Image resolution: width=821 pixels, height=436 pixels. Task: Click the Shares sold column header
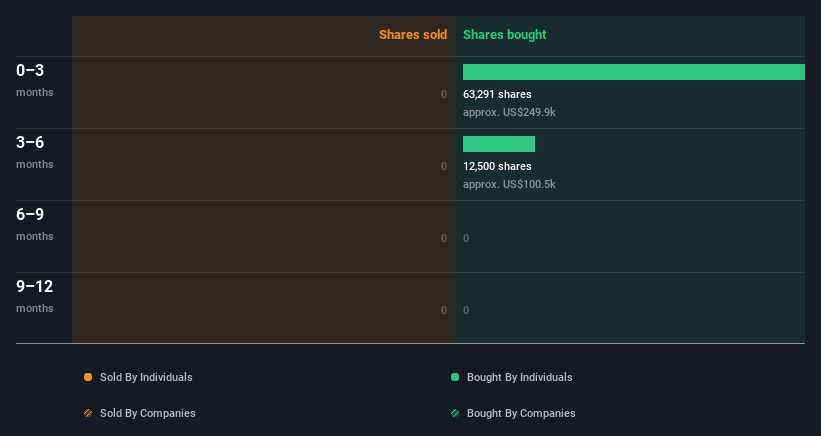tap(413, 35)
